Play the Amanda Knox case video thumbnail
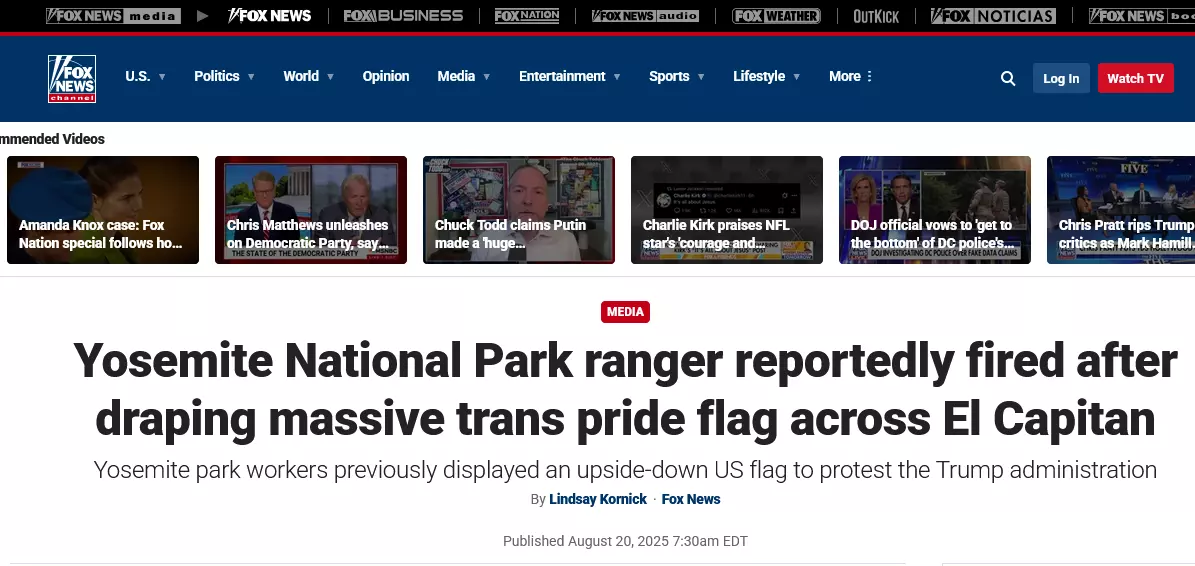Screen dimensions: 1195x566 (103, 210)
